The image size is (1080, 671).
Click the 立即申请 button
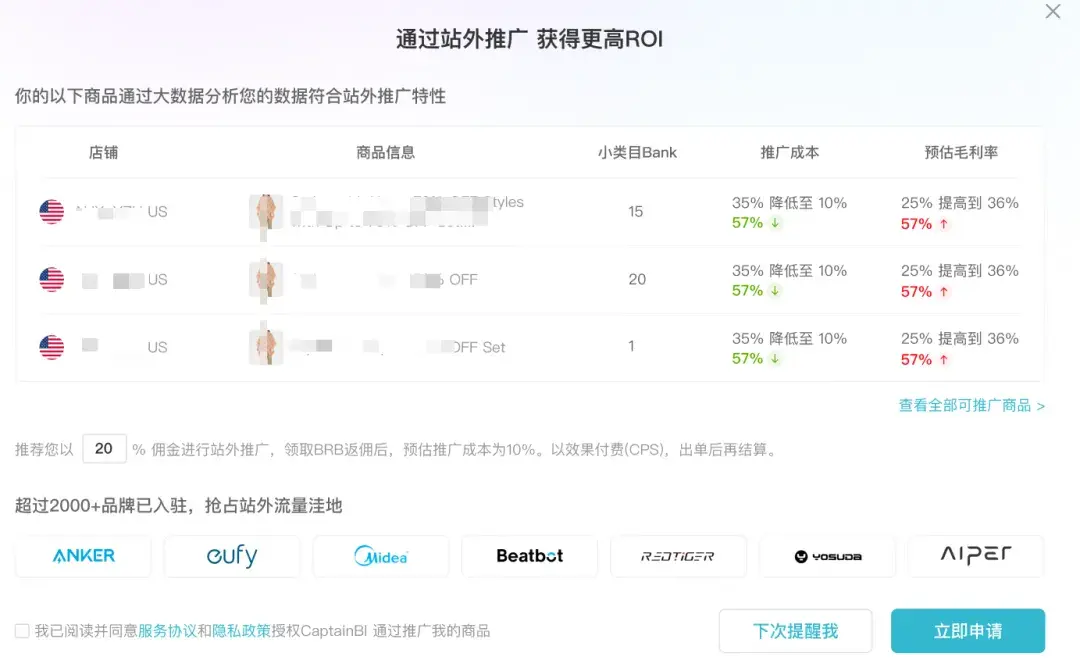tap(967, 631)
